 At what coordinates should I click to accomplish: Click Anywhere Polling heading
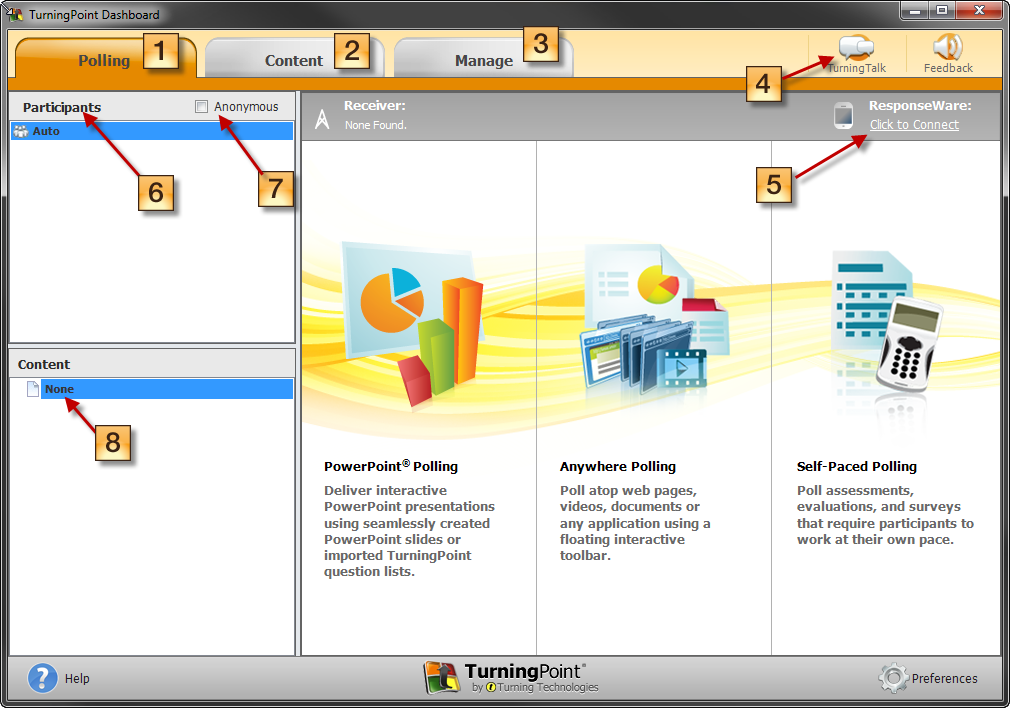coord(618,466)
